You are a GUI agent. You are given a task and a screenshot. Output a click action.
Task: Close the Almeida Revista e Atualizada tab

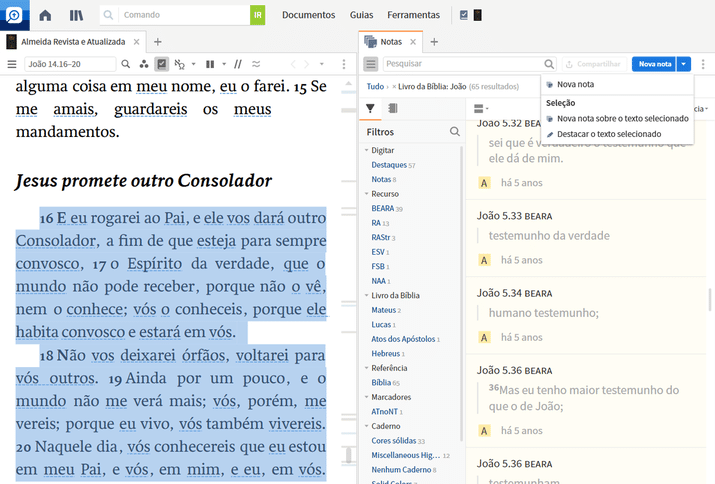coord(136,42)
